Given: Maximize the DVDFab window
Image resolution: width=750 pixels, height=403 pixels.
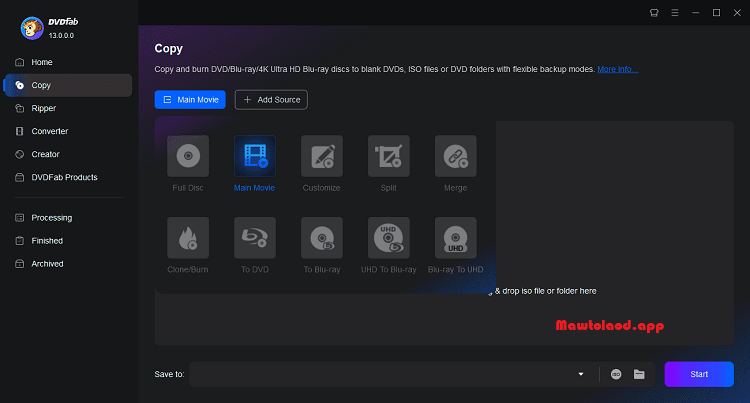Looking at the screenshot, I should [717, 13].
